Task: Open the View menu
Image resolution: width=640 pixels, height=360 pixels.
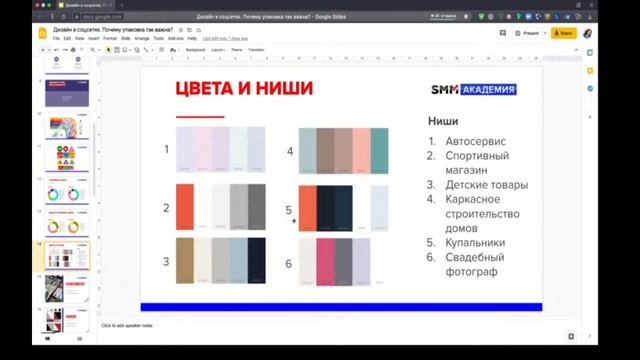Action: (80, 38)
